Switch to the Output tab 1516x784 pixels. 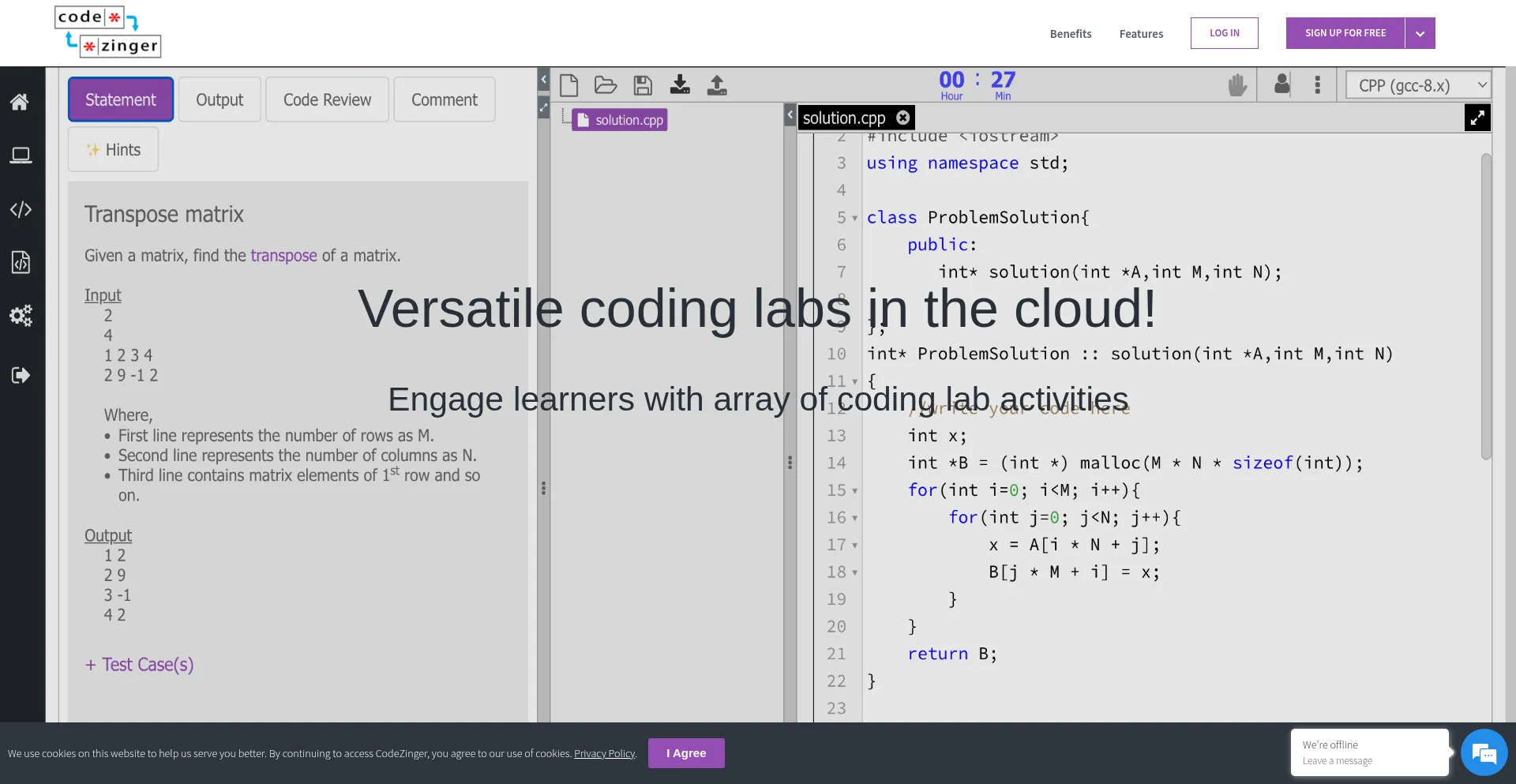coord(220,99)
